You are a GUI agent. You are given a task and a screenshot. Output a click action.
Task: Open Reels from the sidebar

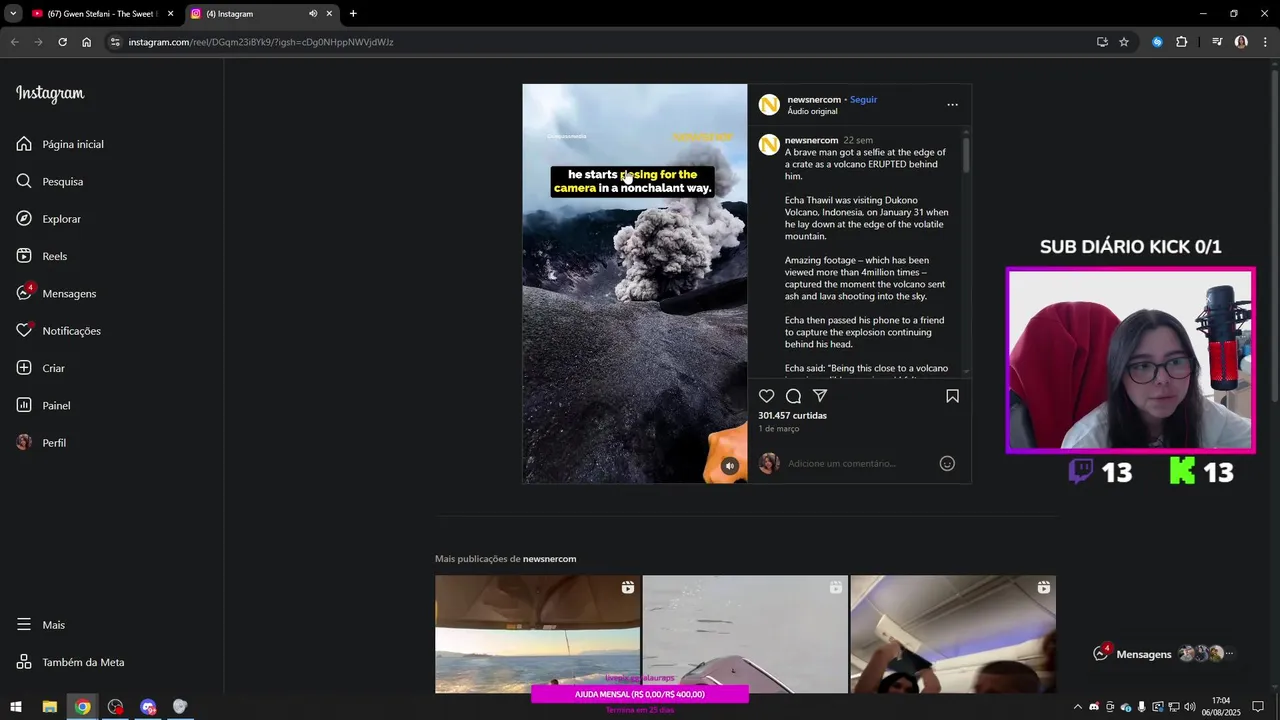[x=42, y=256]
